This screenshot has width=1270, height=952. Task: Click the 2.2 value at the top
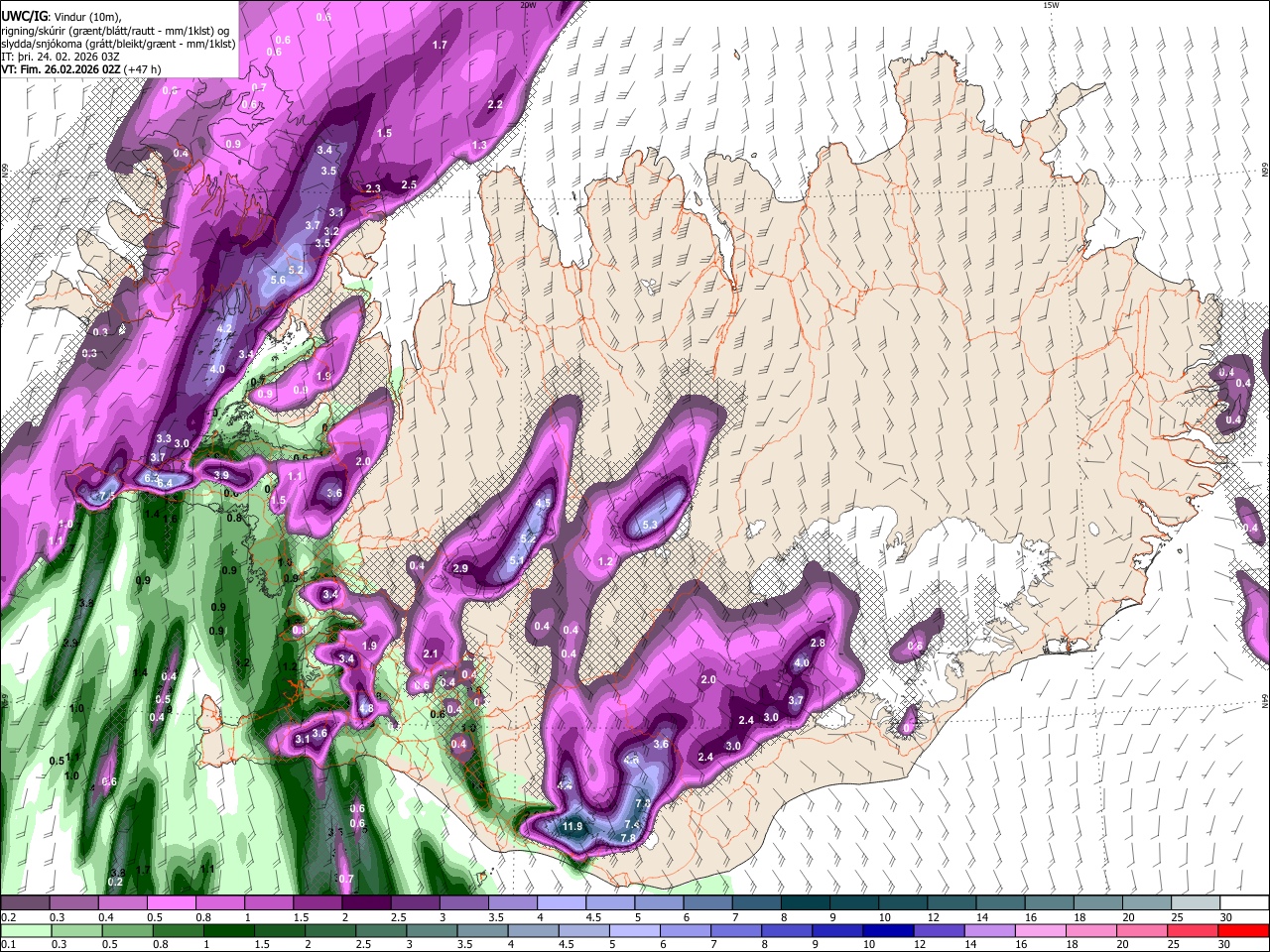(x=495, y=104)
